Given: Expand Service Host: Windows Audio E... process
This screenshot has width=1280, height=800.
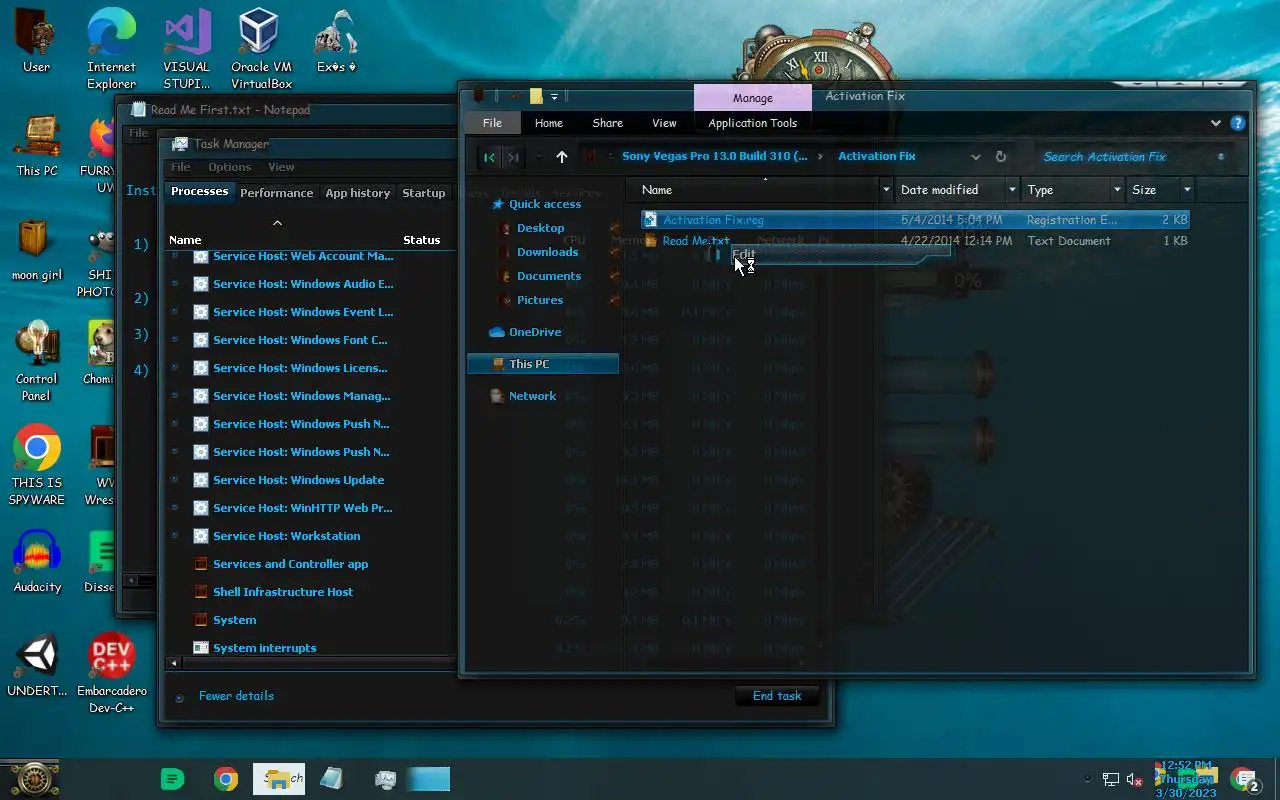Looking at the screenshot, I should pos(175,284).
